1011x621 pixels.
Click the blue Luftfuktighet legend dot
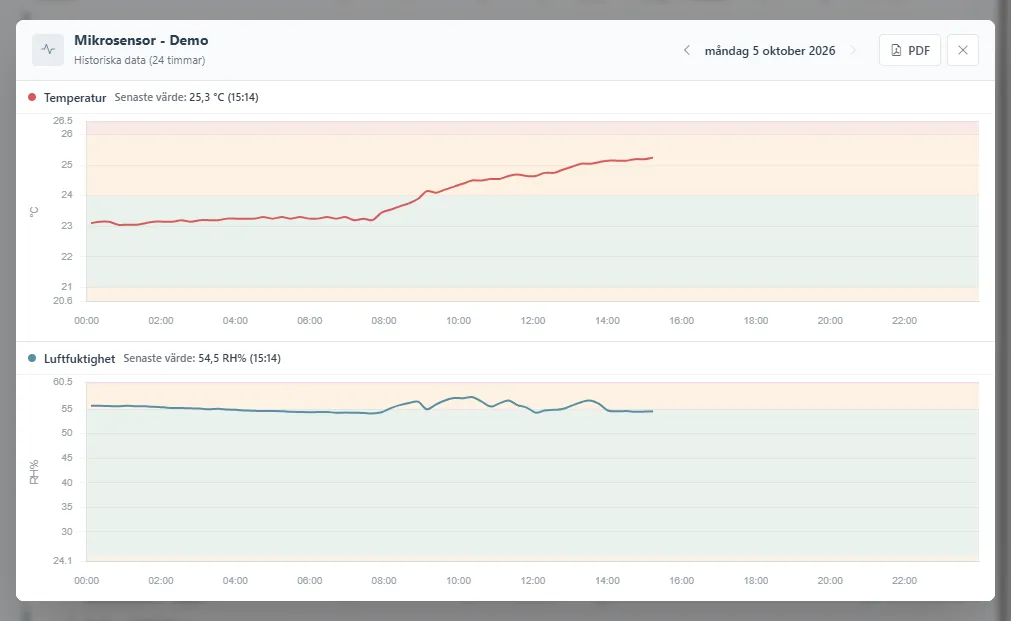(x=32, y=359)
